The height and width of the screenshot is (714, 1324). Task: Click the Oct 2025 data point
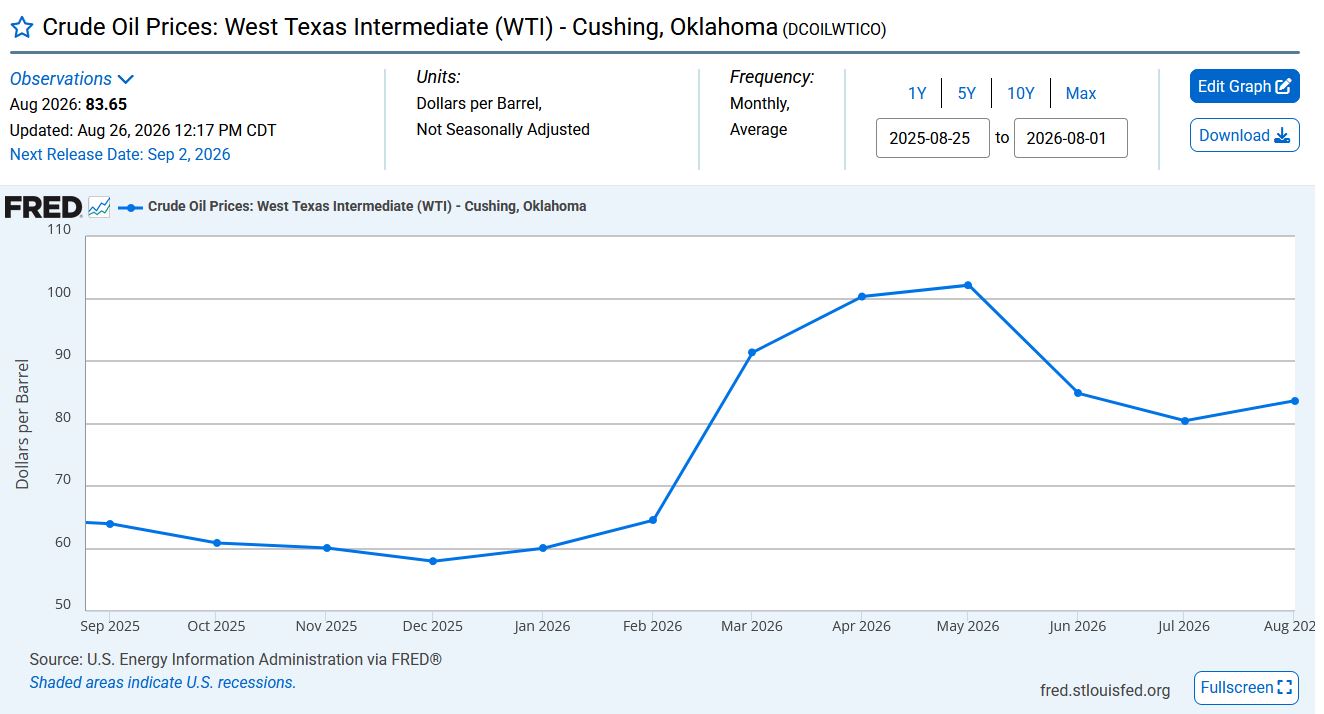pos(217,543)
